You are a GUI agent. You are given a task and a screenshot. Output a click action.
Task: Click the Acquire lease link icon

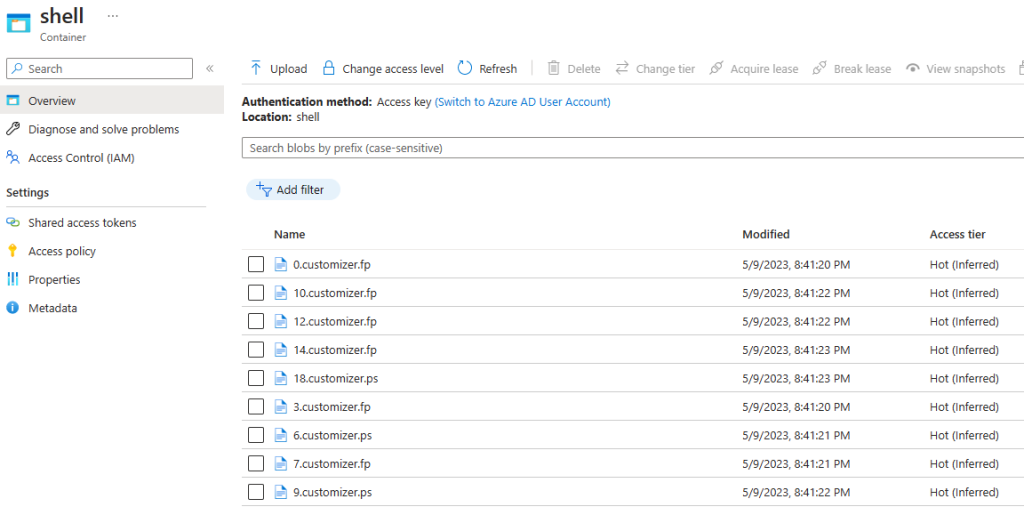[716, 68]
